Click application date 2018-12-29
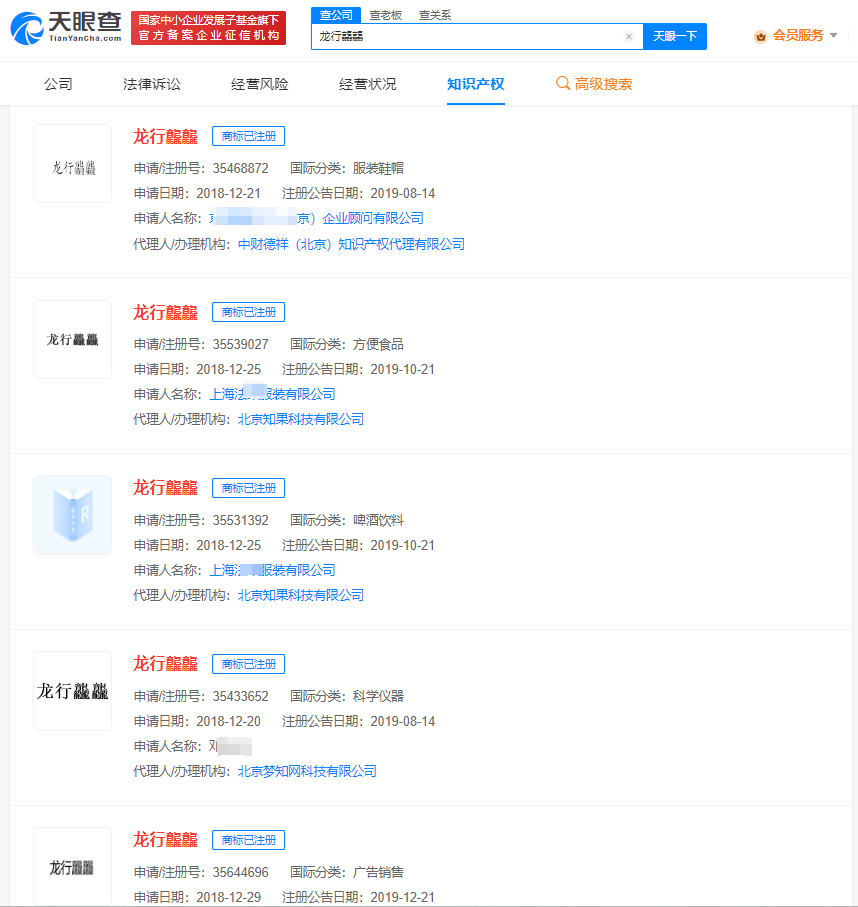Viewport: 858px width, 907px height. pyautogui.click(x=229, y=897)
